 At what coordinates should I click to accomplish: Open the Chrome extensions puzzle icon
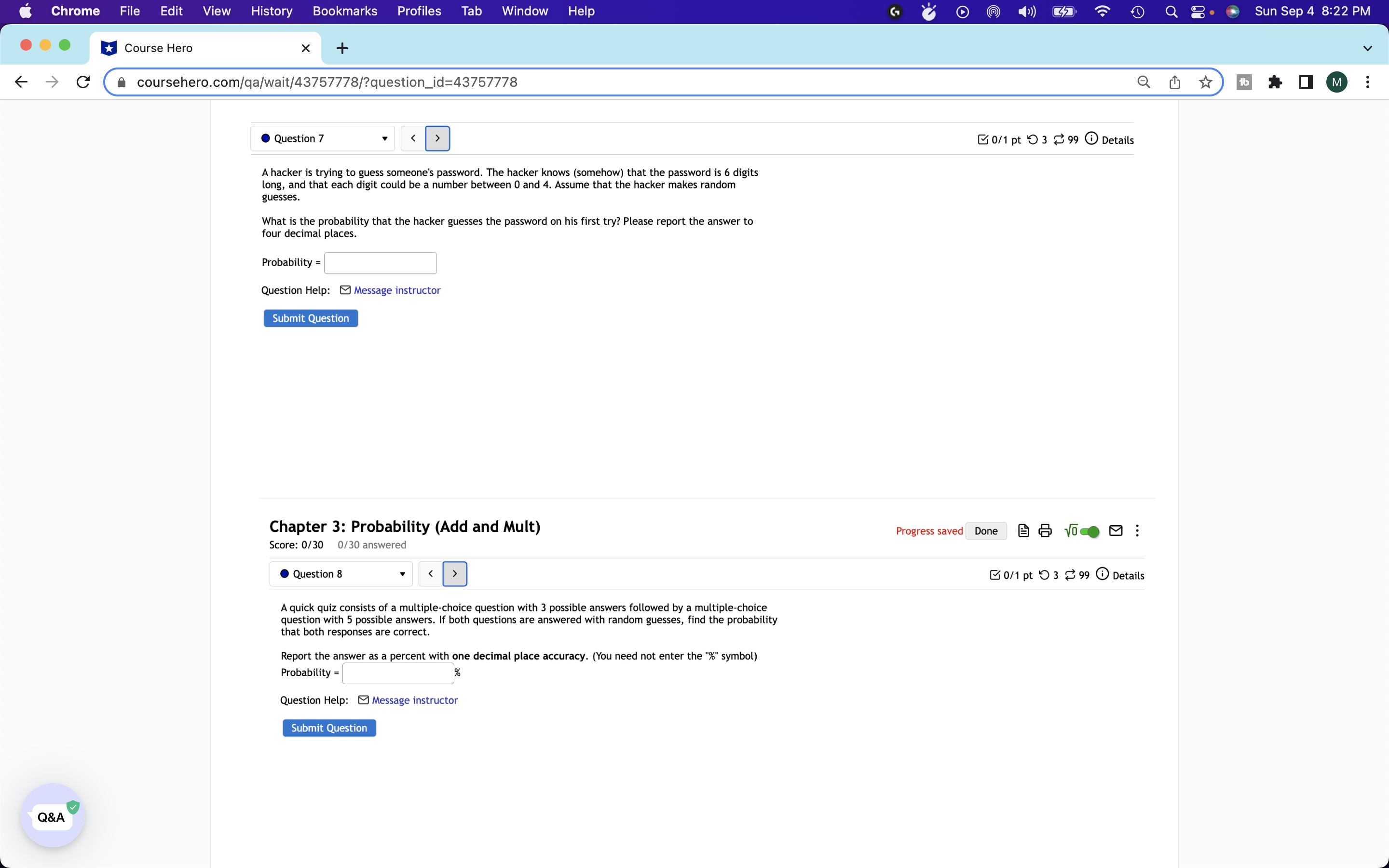point(1275,82)
